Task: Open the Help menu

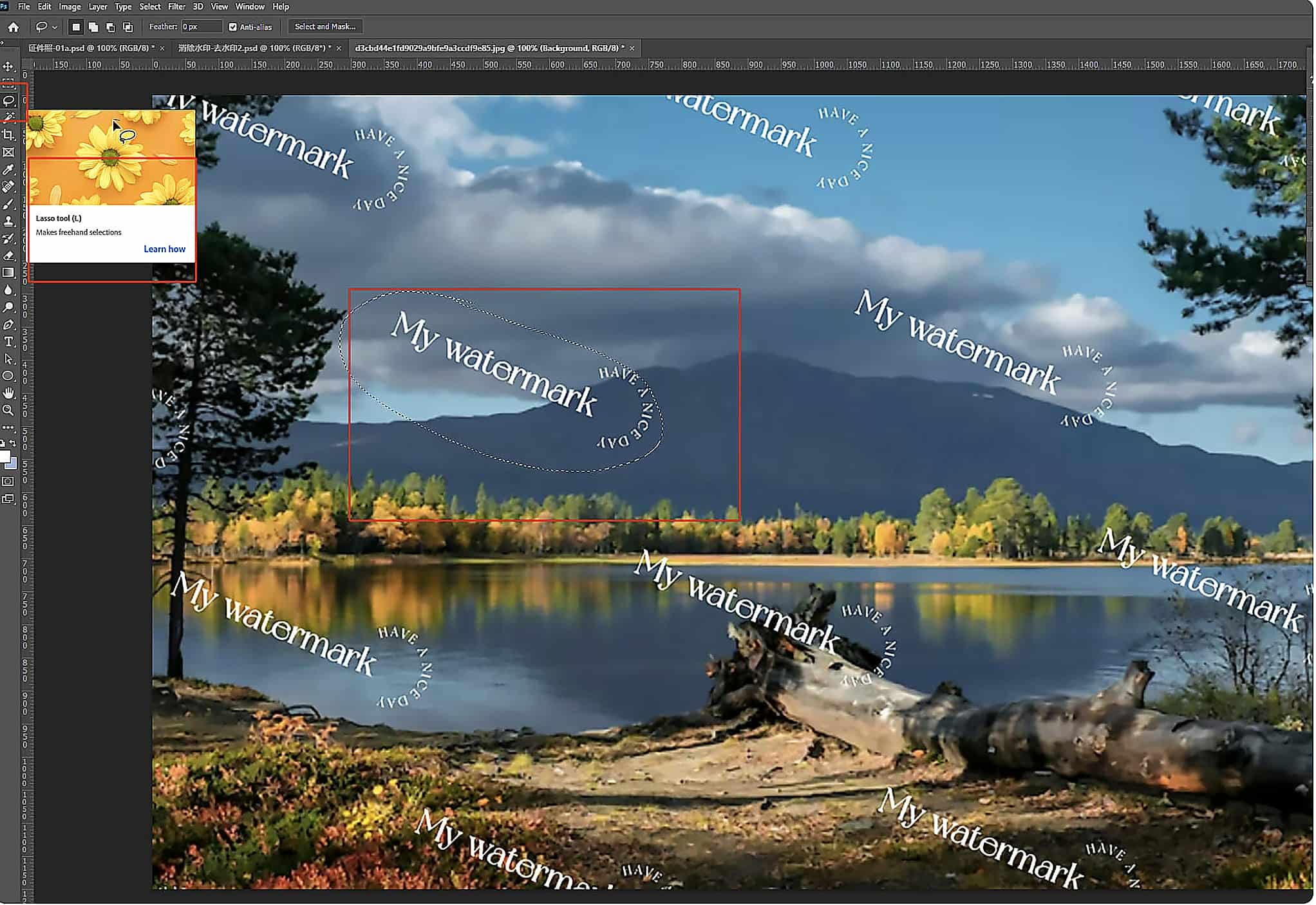Action: [281, 6]
